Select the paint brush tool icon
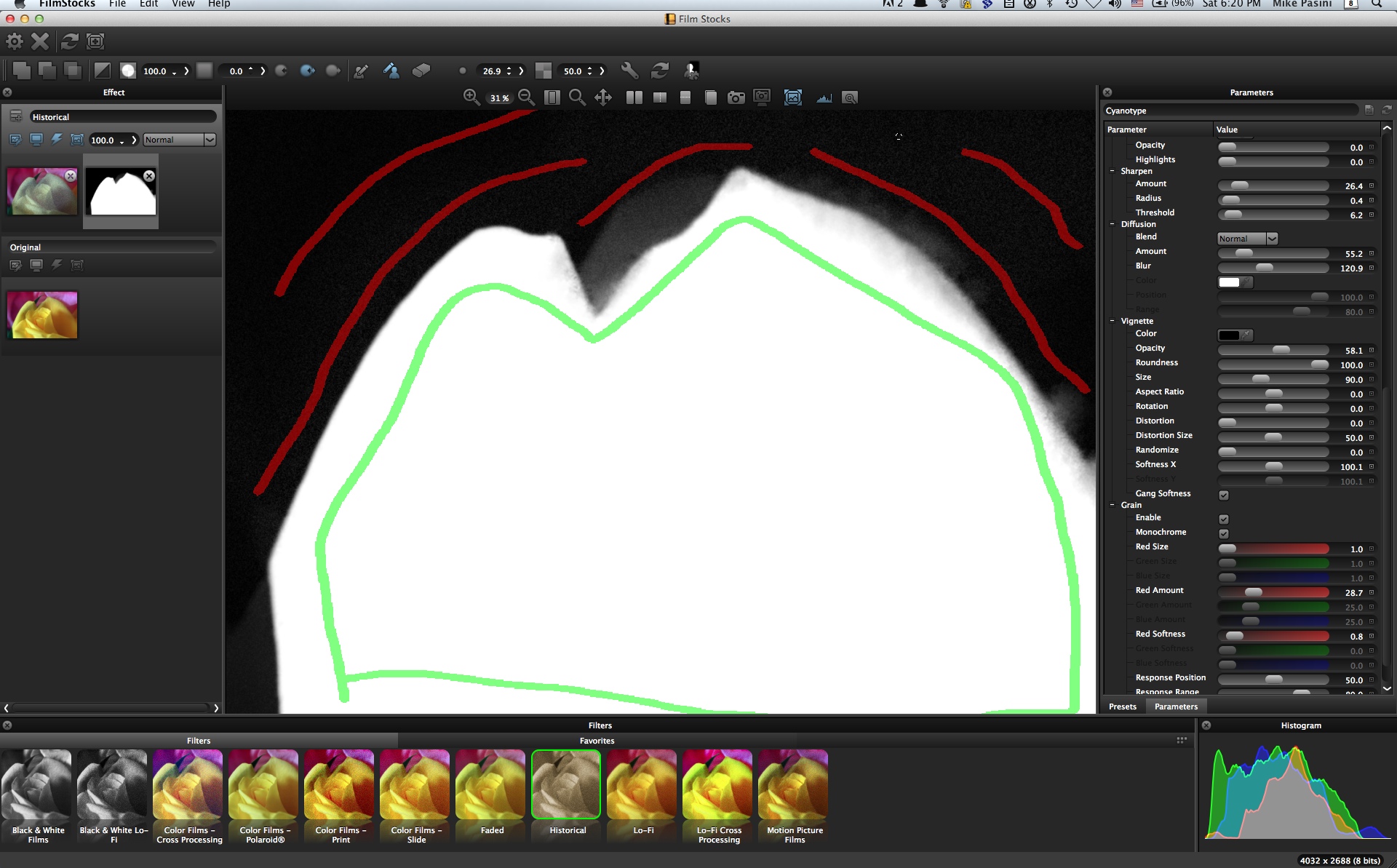This screenshot has height=868, width=1397. point(361,71)
